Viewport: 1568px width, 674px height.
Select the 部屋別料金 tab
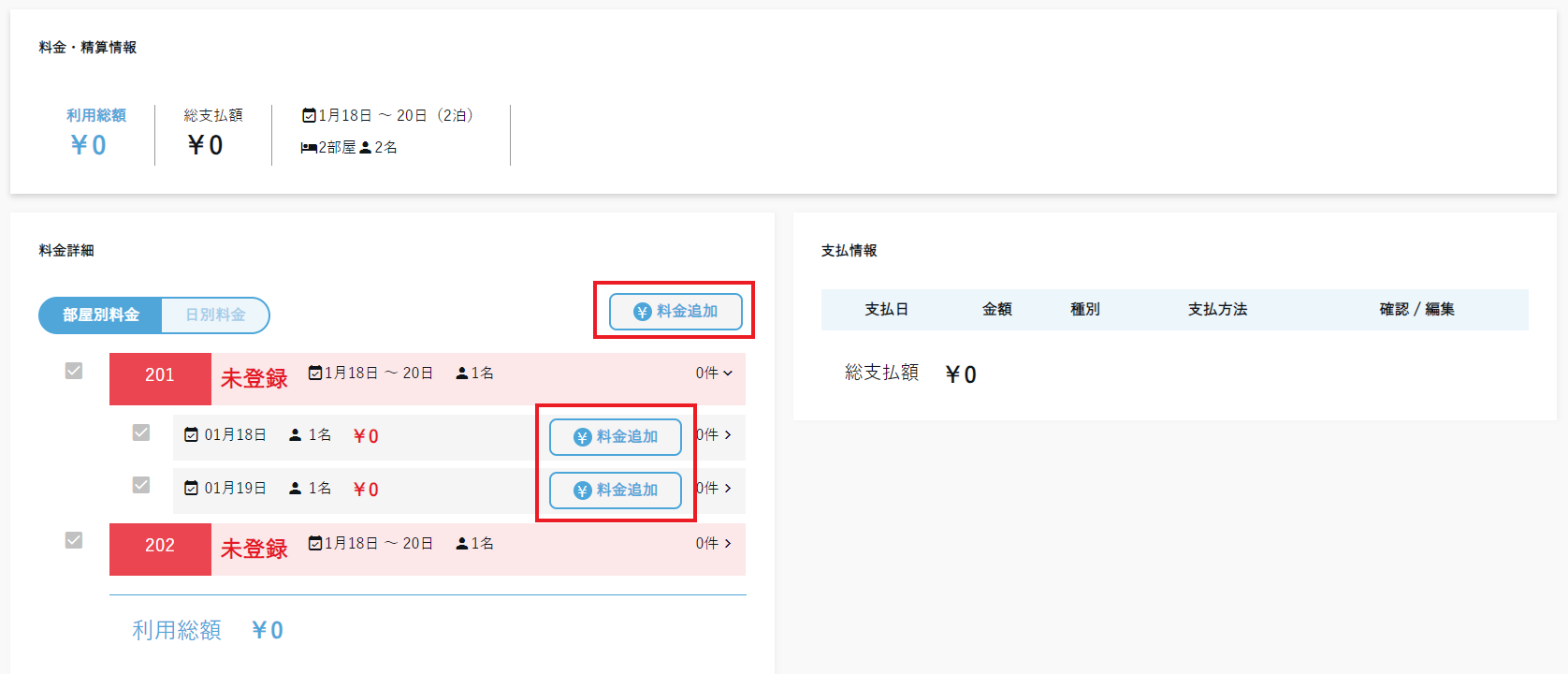pyautogui.click(x=101, y=315)
